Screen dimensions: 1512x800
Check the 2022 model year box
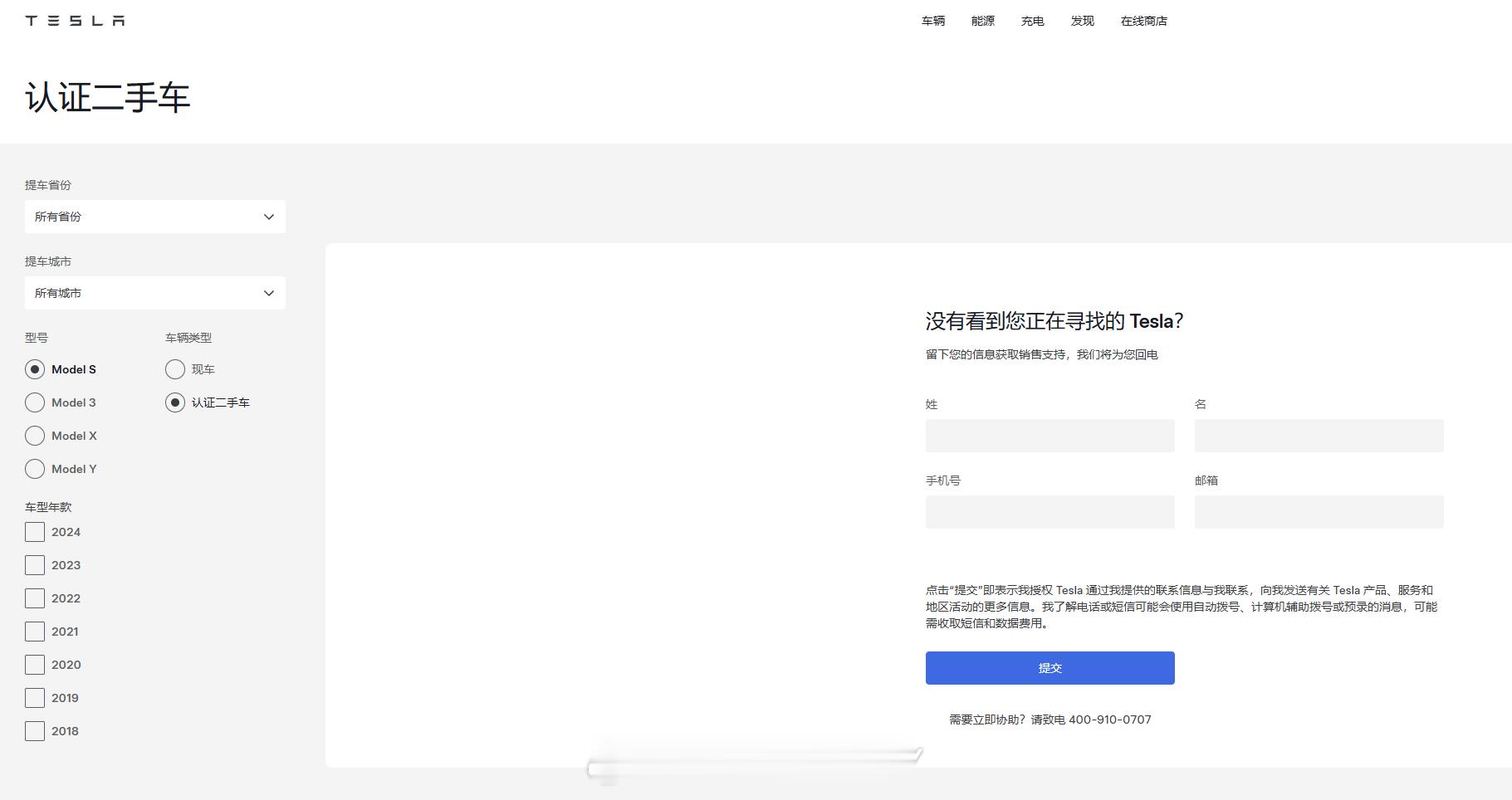[x=35, y=598]
